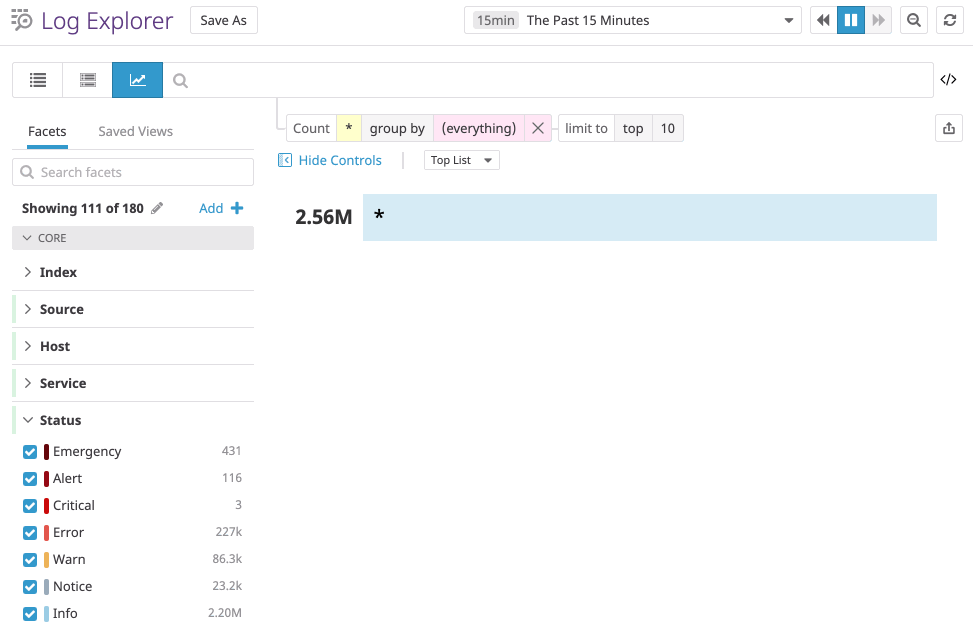Open the Saved Views tab
973x627 pixels.
pyautogui.click(x=135, y=131)
